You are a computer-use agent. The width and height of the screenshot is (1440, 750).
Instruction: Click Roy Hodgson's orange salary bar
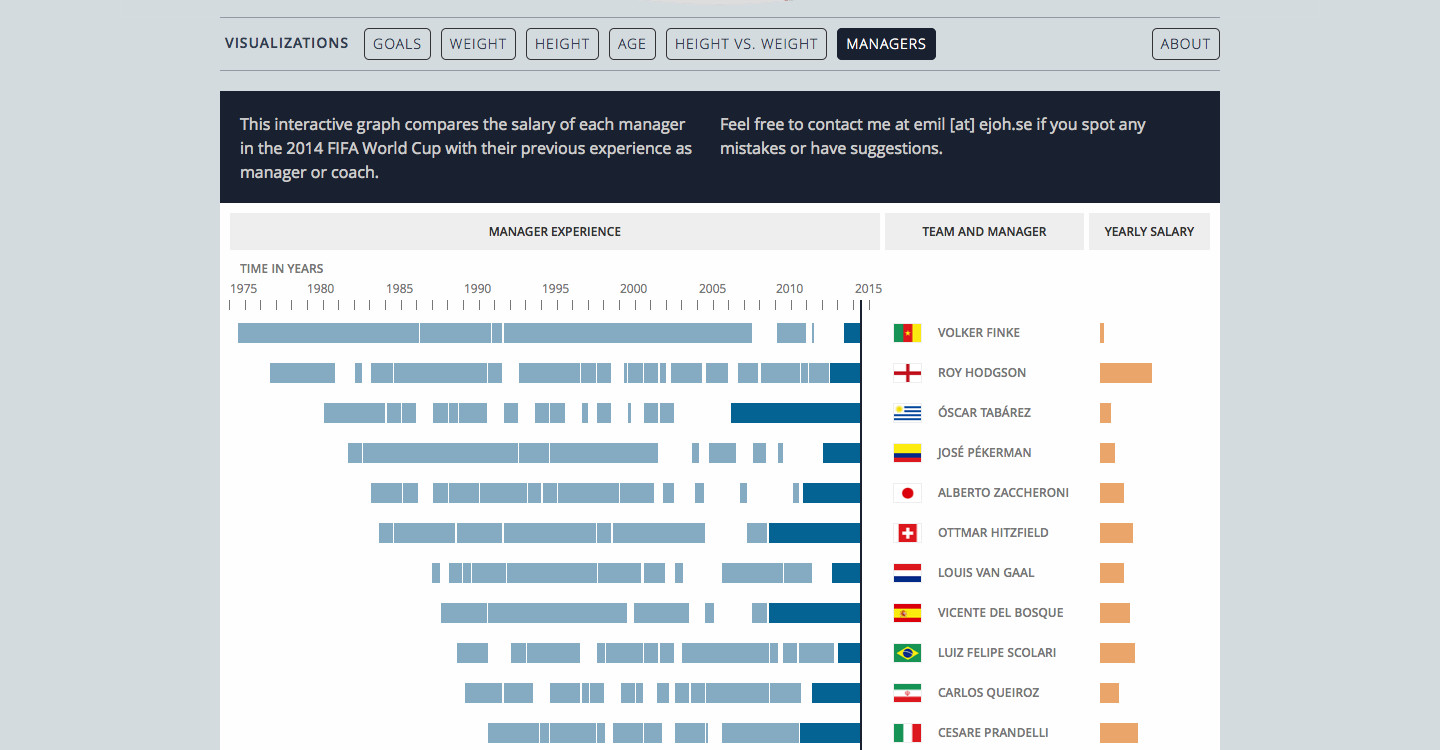[x=1125, y=373]
